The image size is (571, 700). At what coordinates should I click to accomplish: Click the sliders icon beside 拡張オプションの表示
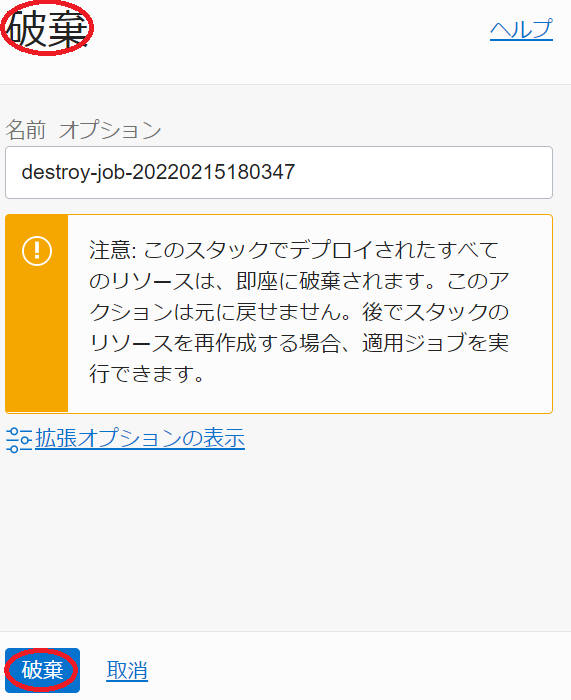tap(18, 440)
